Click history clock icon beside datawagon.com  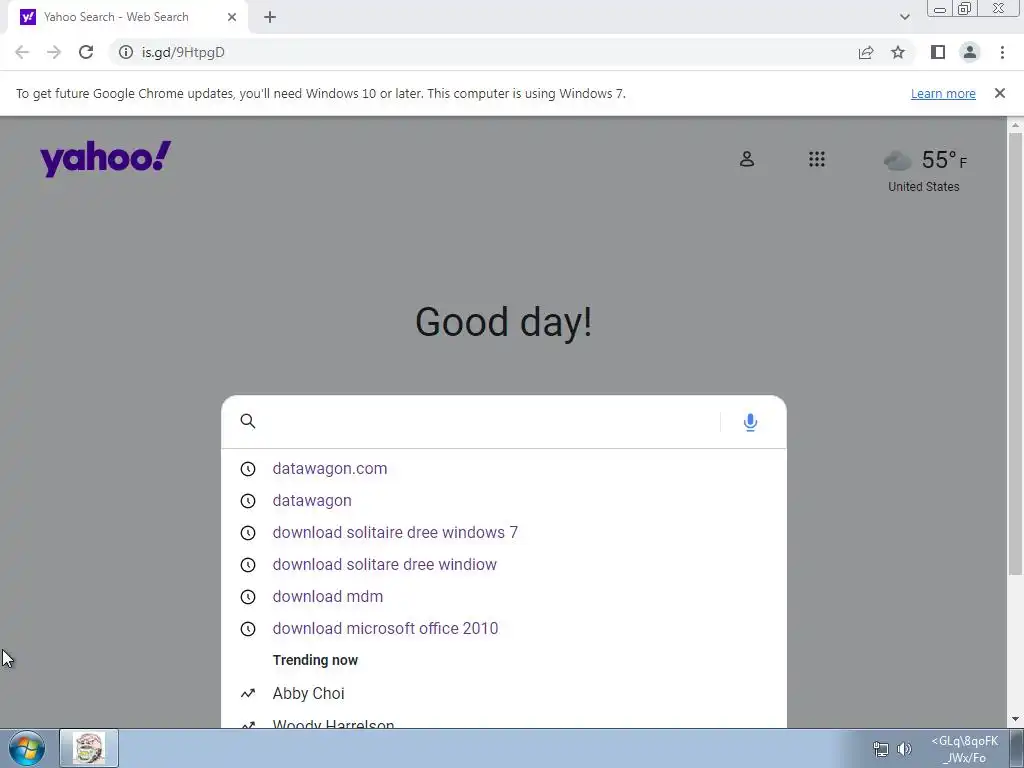[248, 469]
